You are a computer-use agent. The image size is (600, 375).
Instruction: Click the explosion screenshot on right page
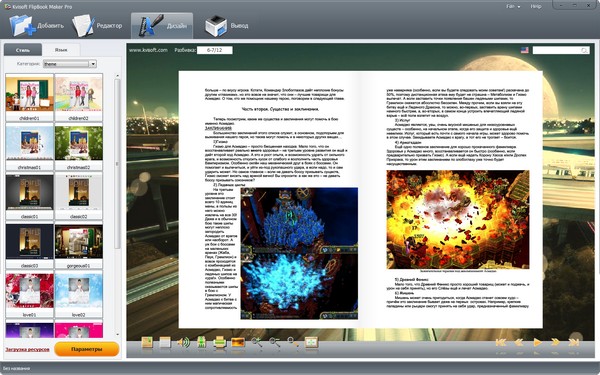[x=458, y=219]
